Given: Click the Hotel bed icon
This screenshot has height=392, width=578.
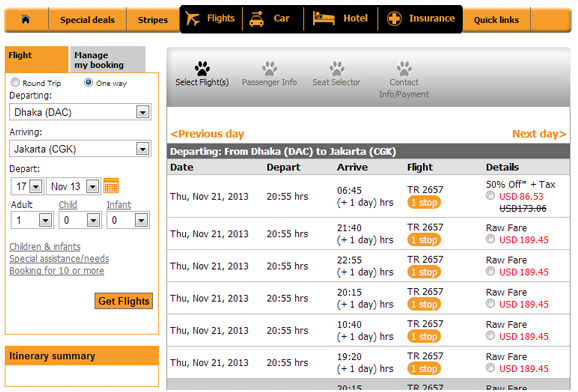Looking at the screenshot, I should 323,18.
